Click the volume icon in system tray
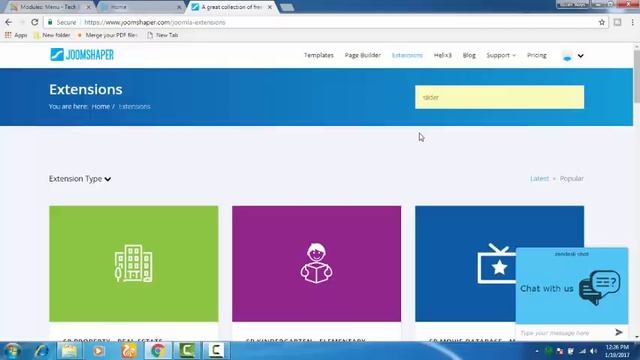The height and width of the screenshot is (360, 640). (594, 351)
